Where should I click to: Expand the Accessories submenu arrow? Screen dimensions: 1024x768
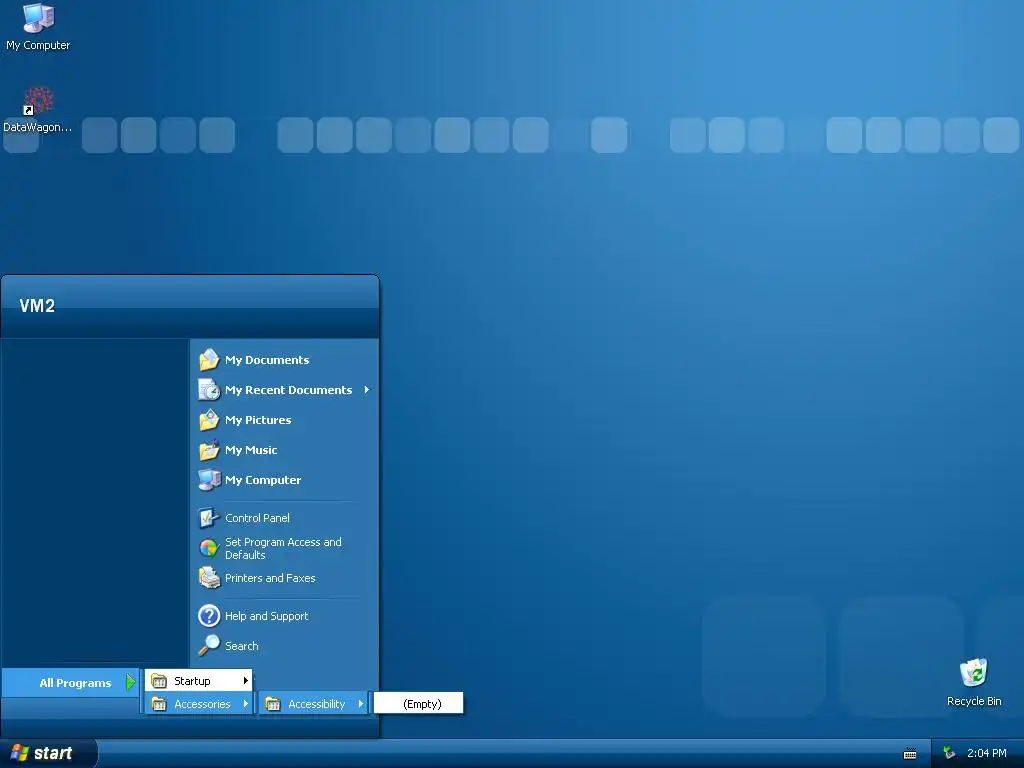(246, 704)
